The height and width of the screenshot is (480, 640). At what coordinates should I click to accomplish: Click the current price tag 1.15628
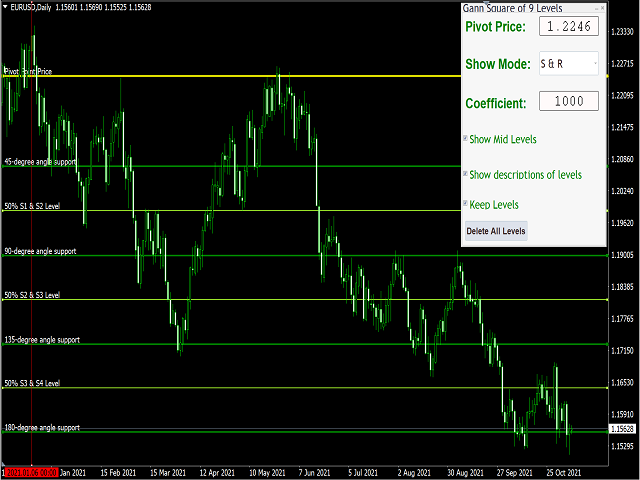[x=623, y=428]
